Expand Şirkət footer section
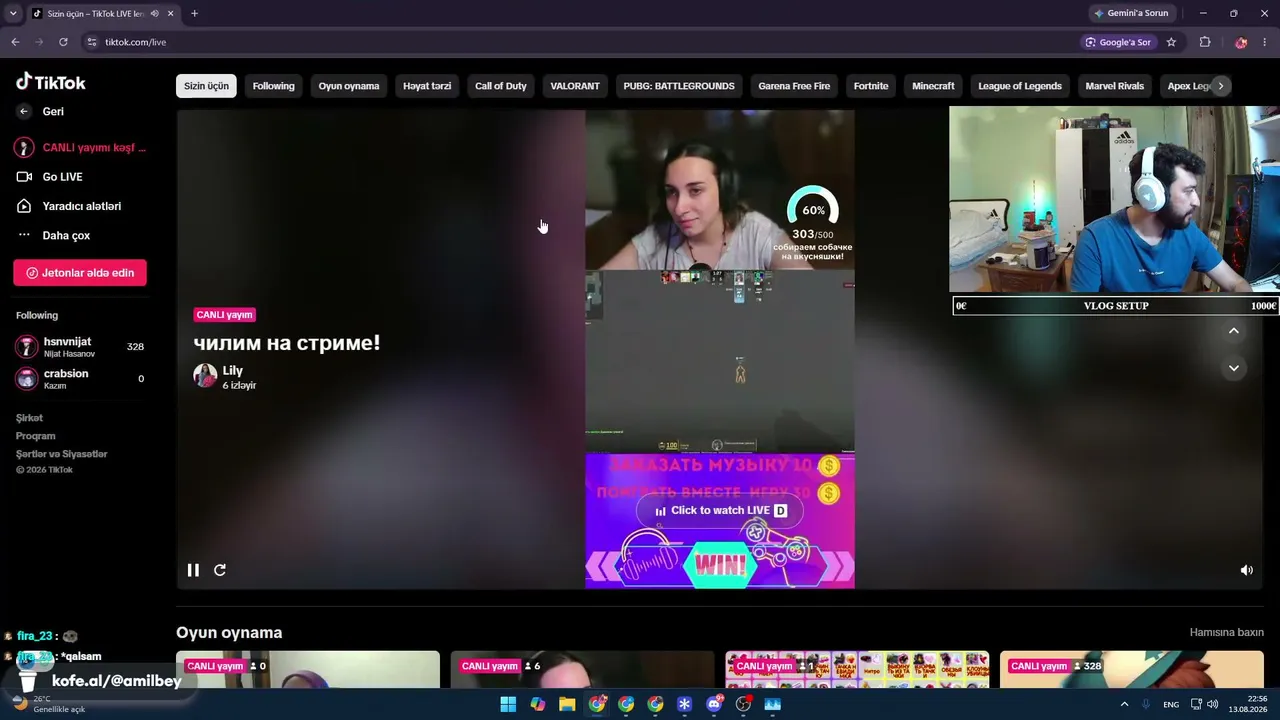 point(29,418)
